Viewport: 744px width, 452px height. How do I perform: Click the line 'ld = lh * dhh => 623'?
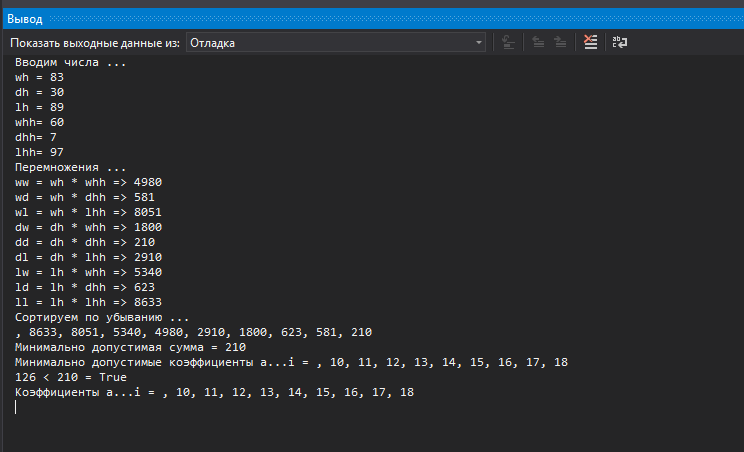pos(85,287)
